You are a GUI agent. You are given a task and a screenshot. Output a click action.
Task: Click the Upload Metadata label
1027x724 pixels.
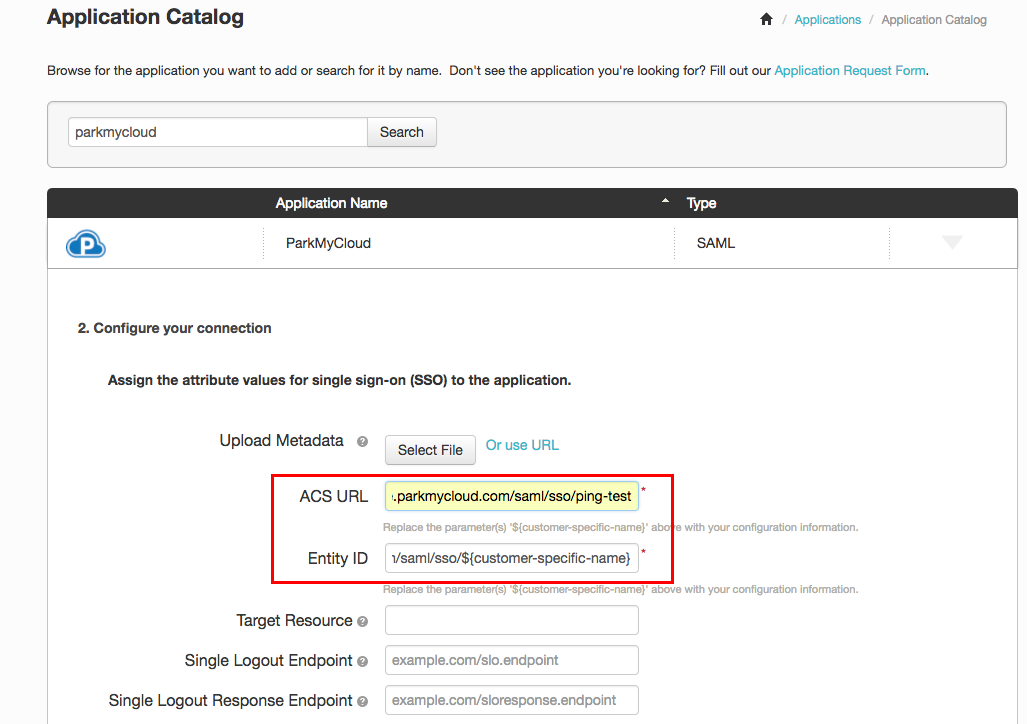(281, 440)
